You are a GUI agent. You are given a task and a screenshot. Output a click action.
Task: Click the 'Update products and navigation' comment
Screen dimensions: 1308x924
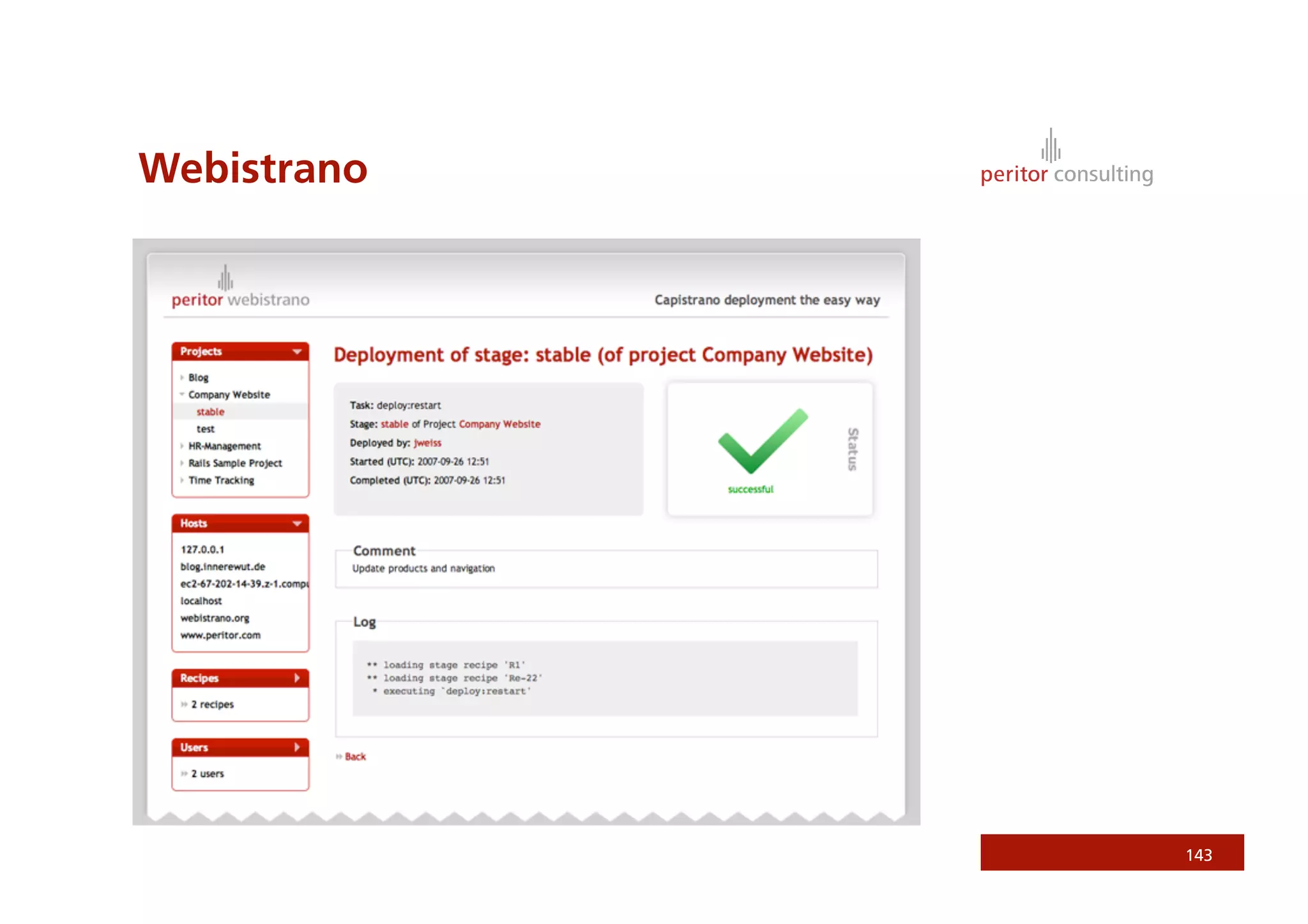423,568
